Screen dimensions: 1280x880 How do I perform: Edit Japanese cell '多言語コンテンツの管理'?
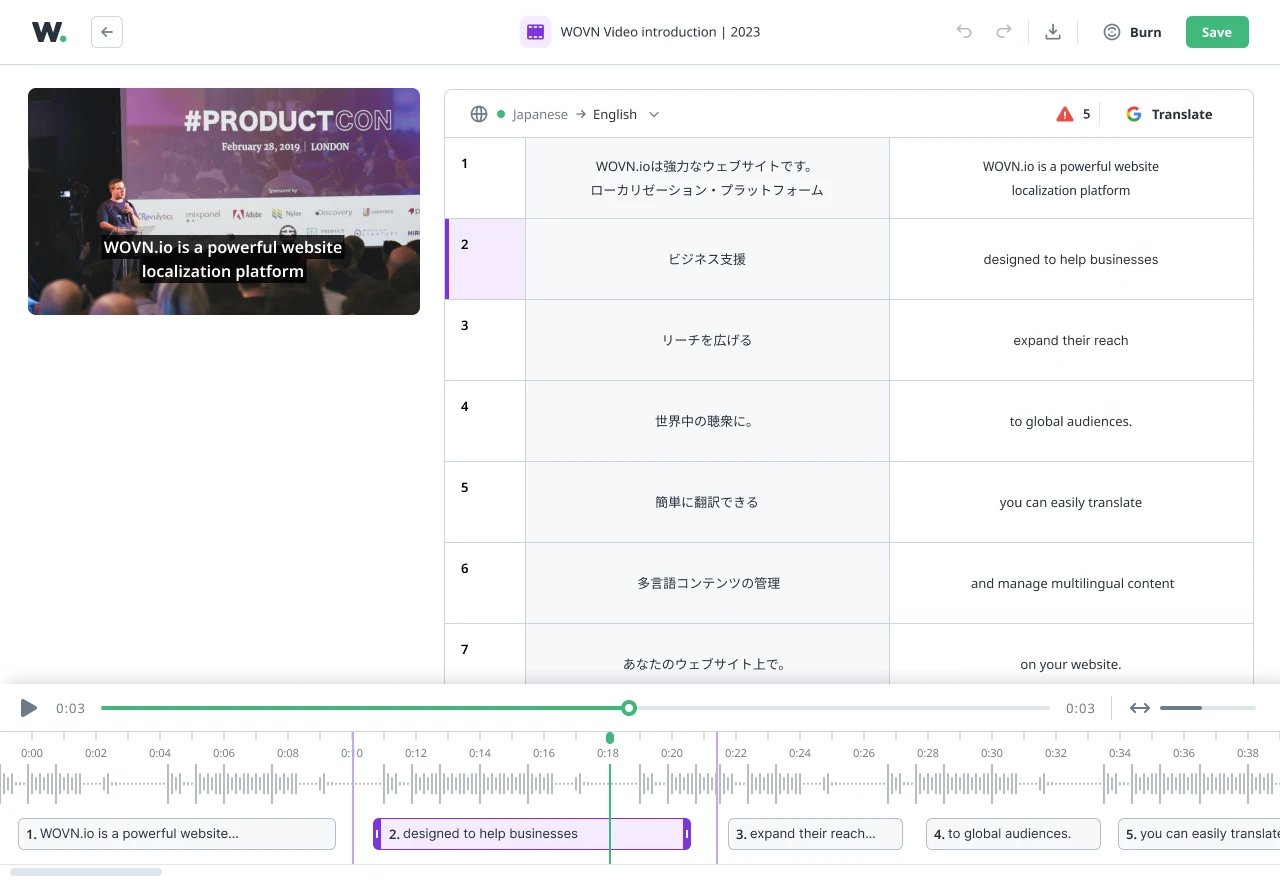[707, 583]
